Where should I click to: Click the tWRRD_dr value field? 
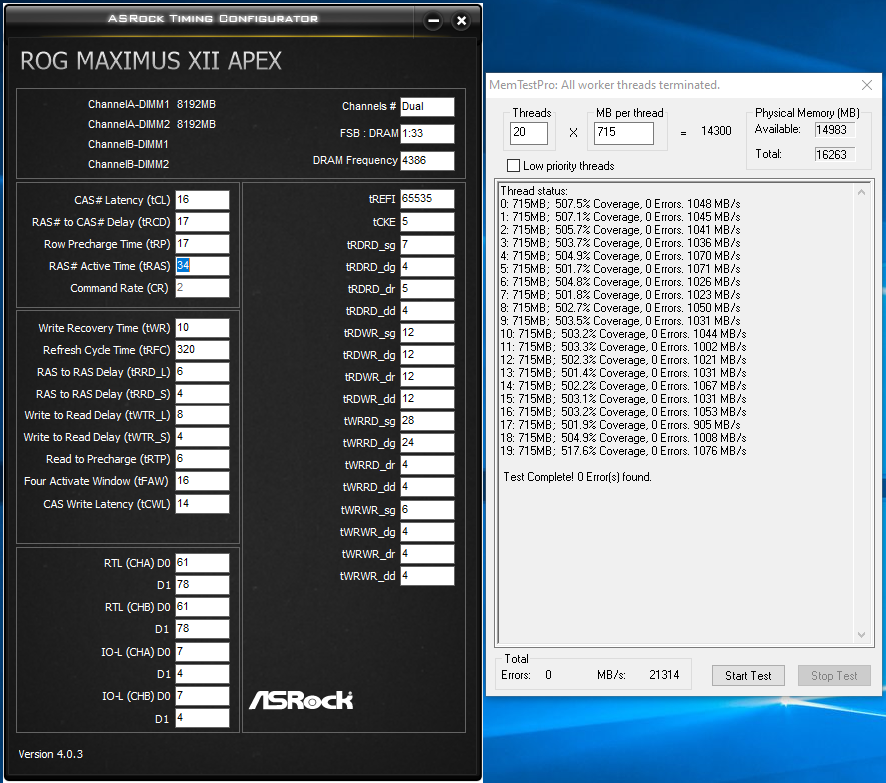point(427,465)
